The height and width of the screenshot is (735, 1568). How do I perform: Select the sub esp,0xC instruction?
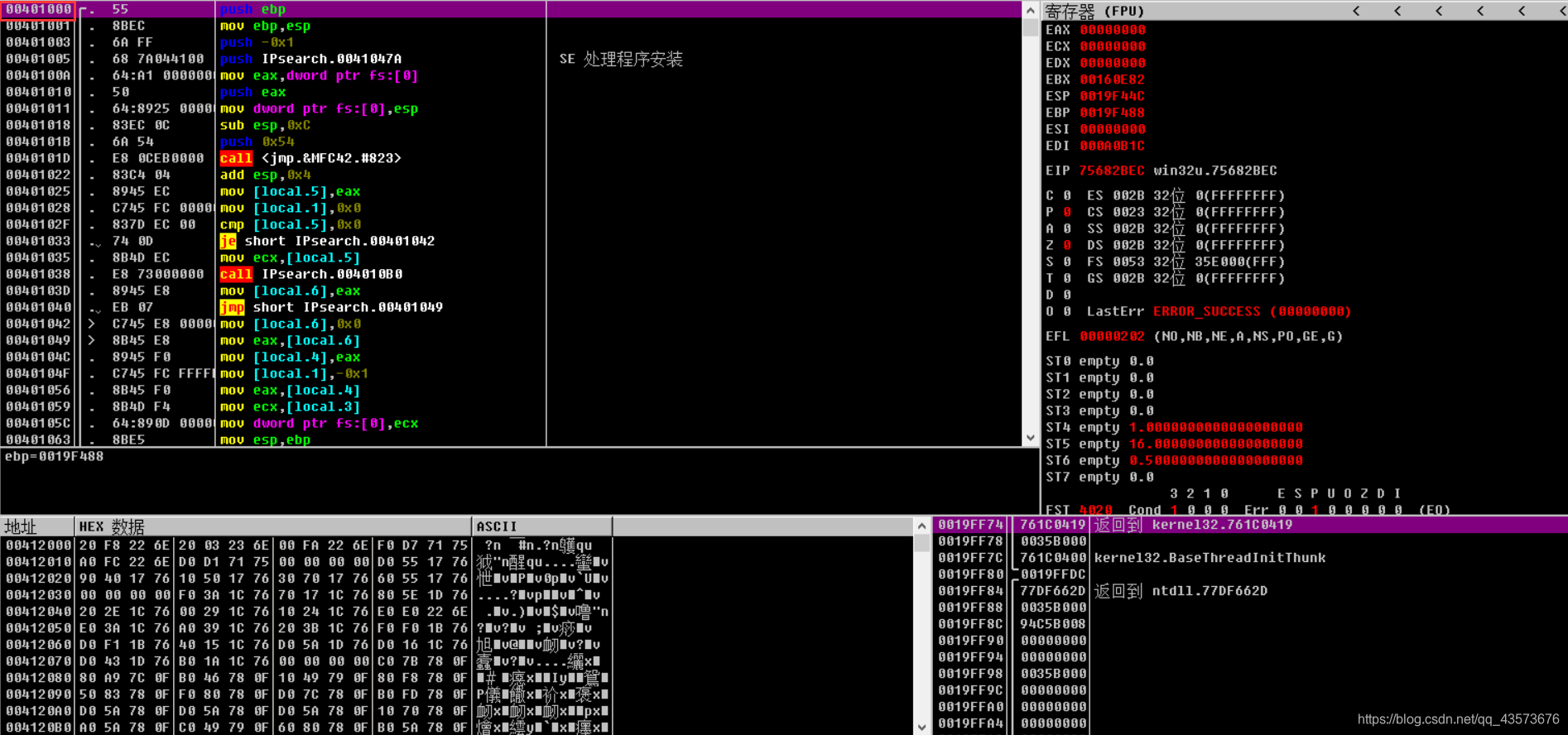[265, 125]
